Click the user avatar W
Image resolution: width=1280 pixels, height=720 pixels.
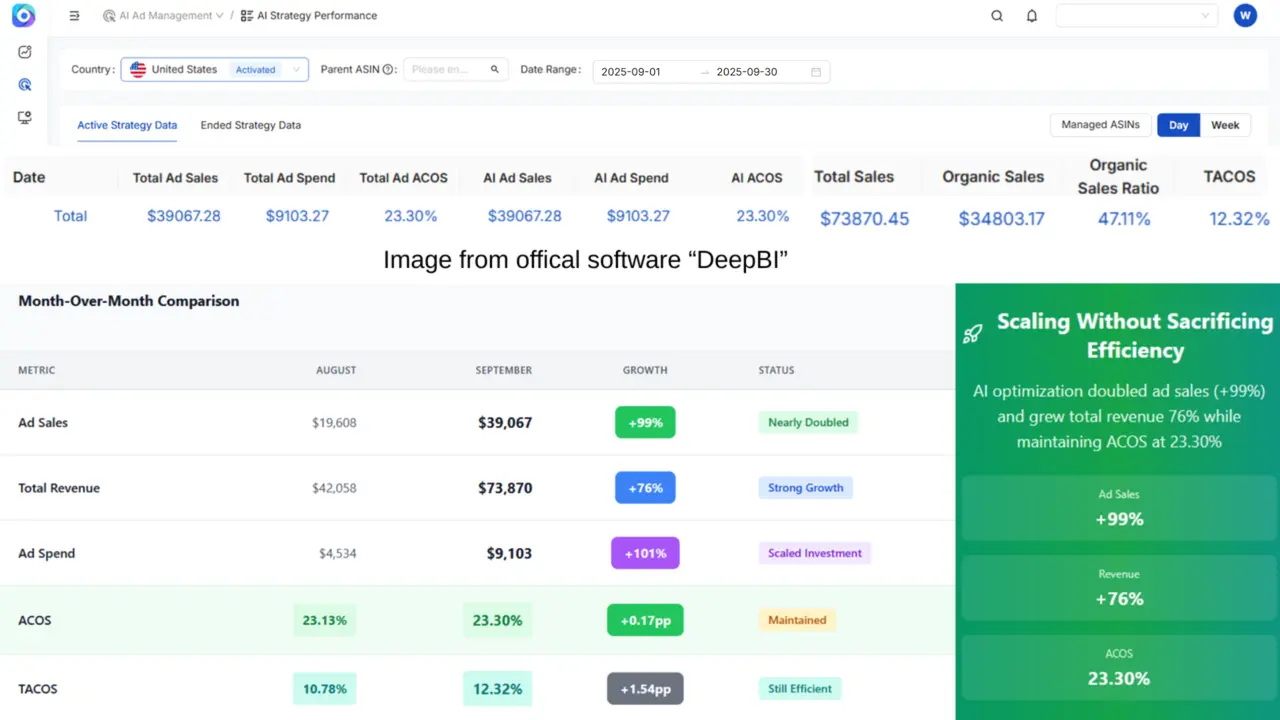1244,16
